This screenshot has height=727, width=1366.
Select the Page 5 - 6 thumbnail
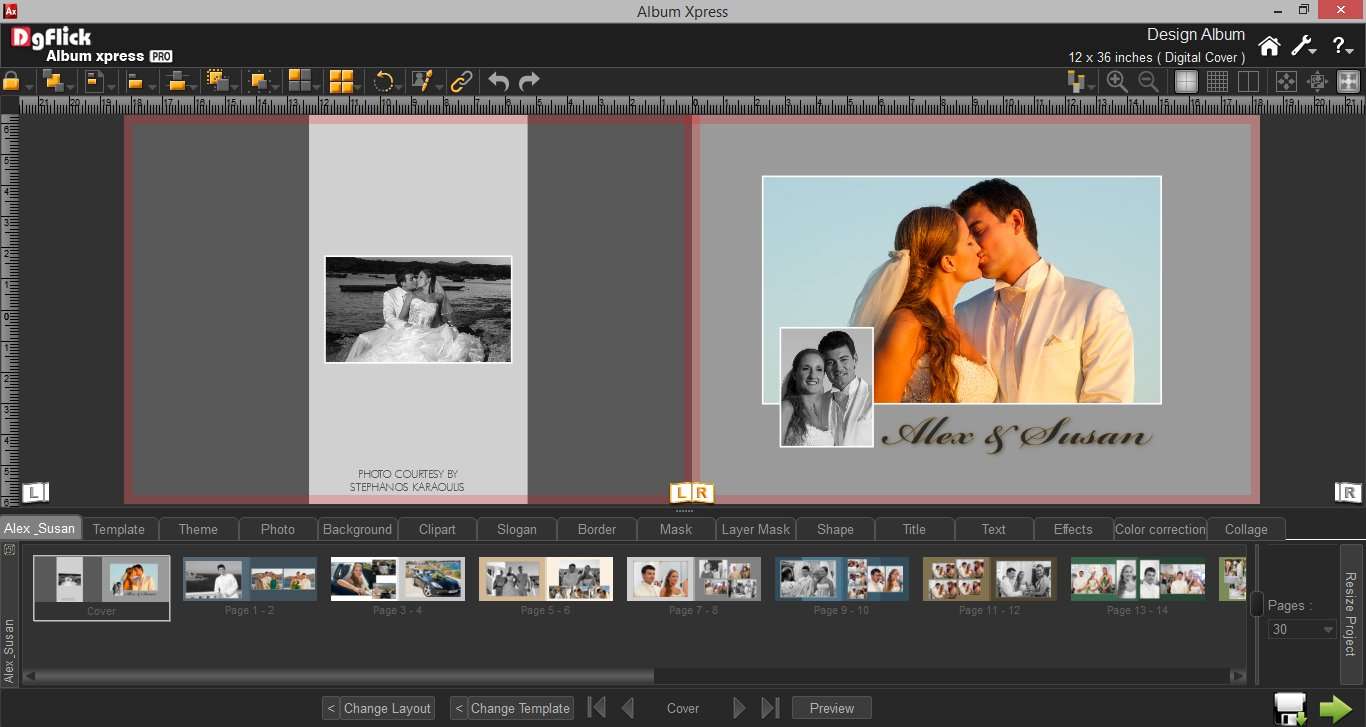(545, 578)
